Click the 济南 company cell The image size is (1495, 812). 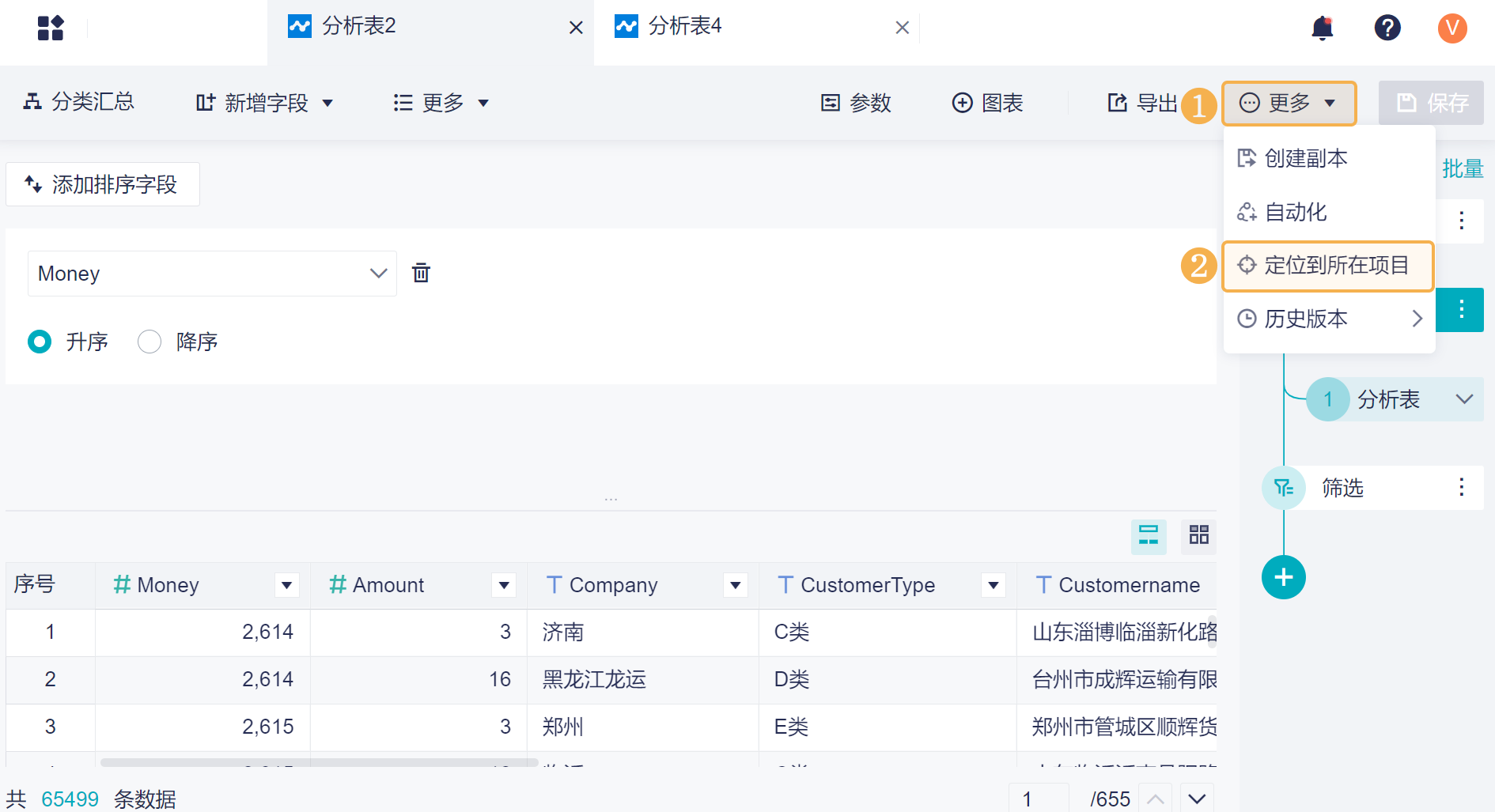(643, 633)
